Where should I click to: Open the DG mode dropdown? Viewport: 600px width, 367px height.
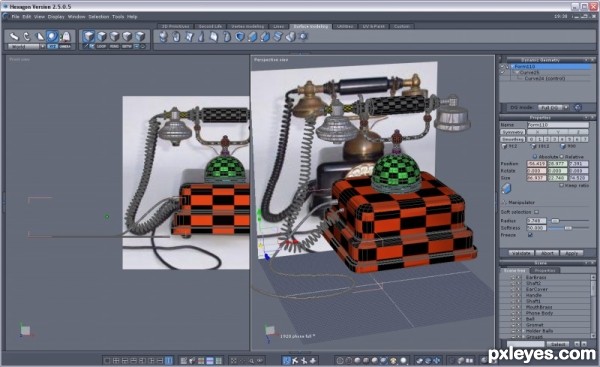553,108
